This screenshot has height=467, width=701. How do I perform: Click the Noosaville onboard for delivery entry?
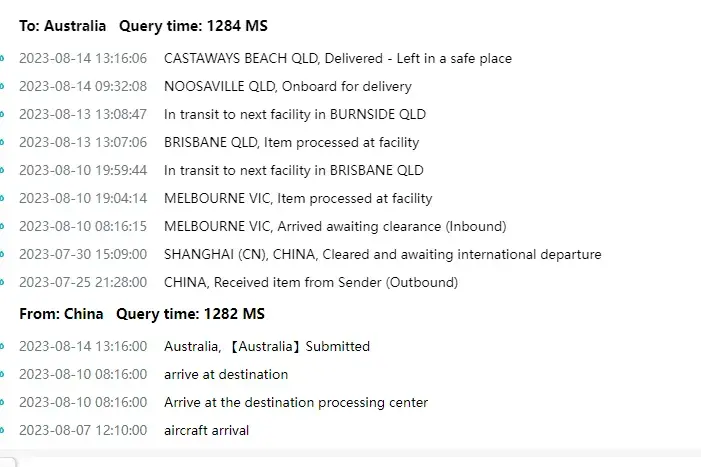[x=287, y=86]
